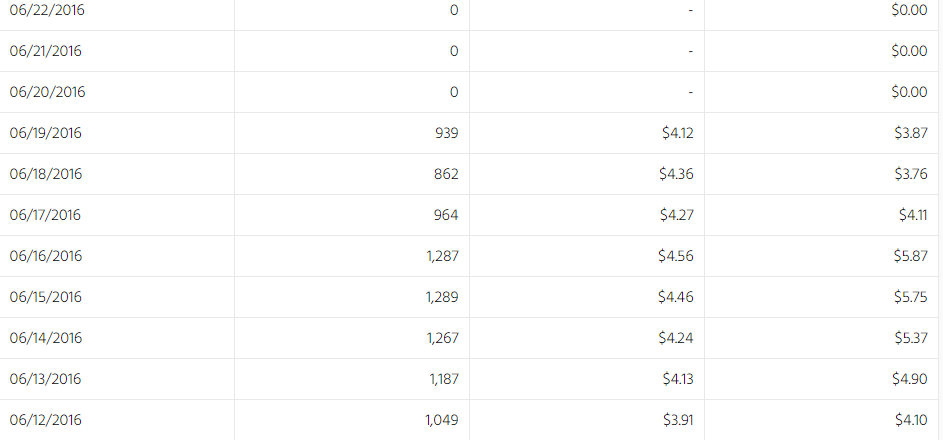Select the $5.87 amount

[x=910, y=256]
